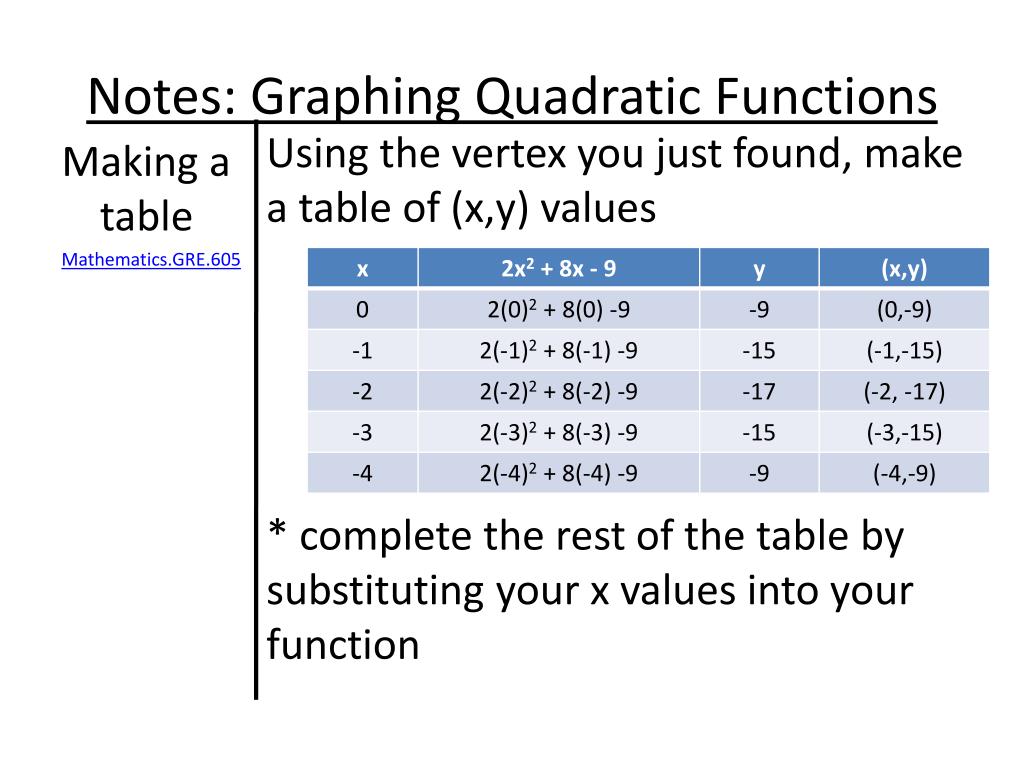The width and height of the screenshot is (1024, 768).
Task: Click the (x,y) column header
Action: click(x=903, y=269)
